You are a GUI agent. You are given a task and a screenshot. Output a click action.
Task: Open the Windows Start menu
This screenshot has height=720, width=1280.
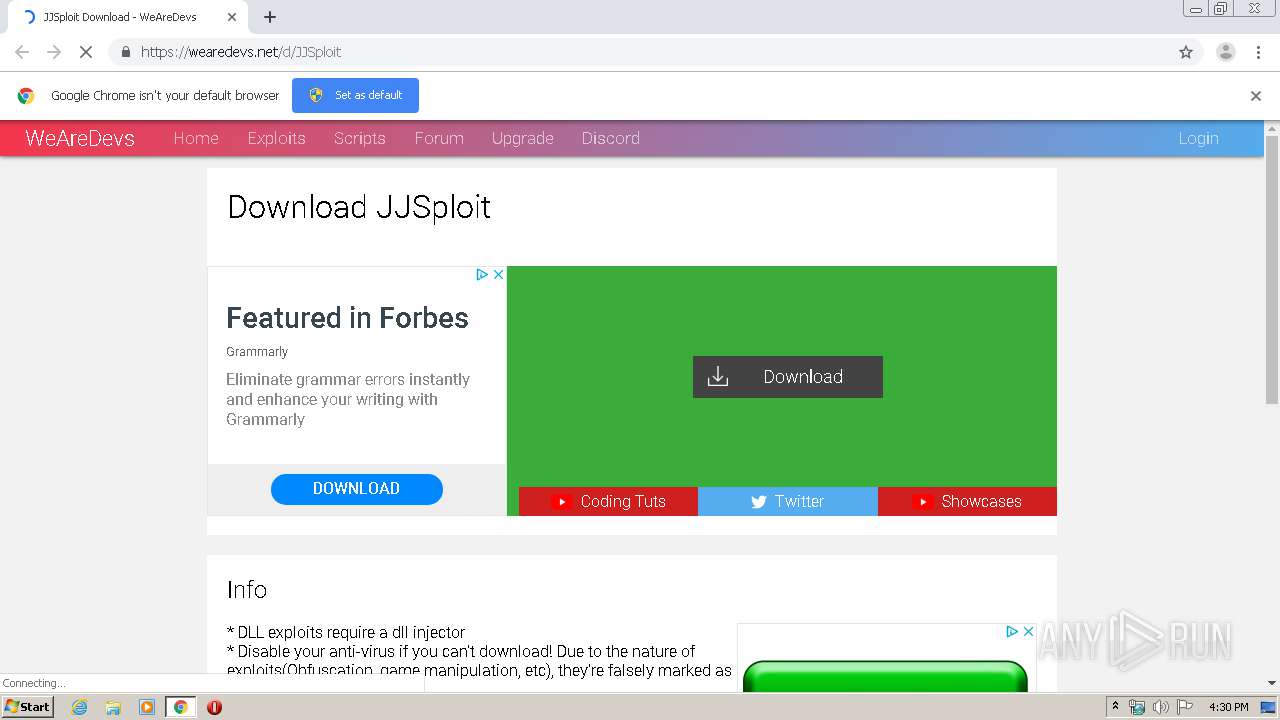(x=28, y=707)
